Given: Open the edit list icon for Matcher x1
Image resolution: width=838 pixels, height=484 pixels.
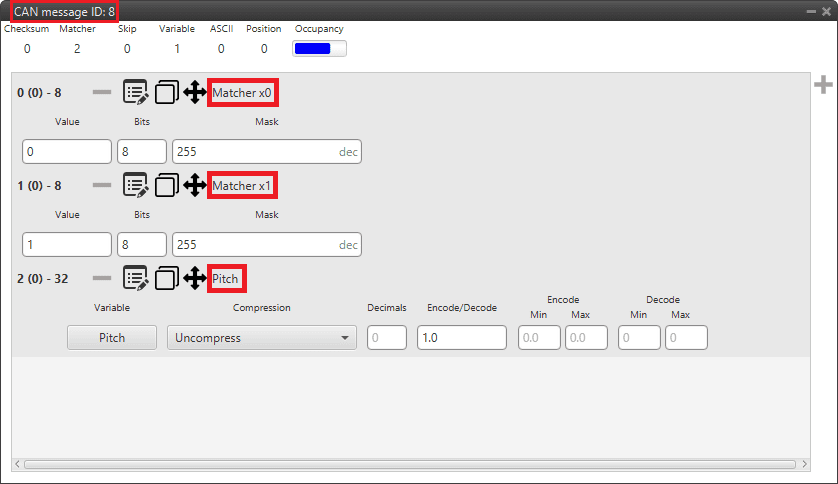Looking at the screenshot, I should 135,185.
